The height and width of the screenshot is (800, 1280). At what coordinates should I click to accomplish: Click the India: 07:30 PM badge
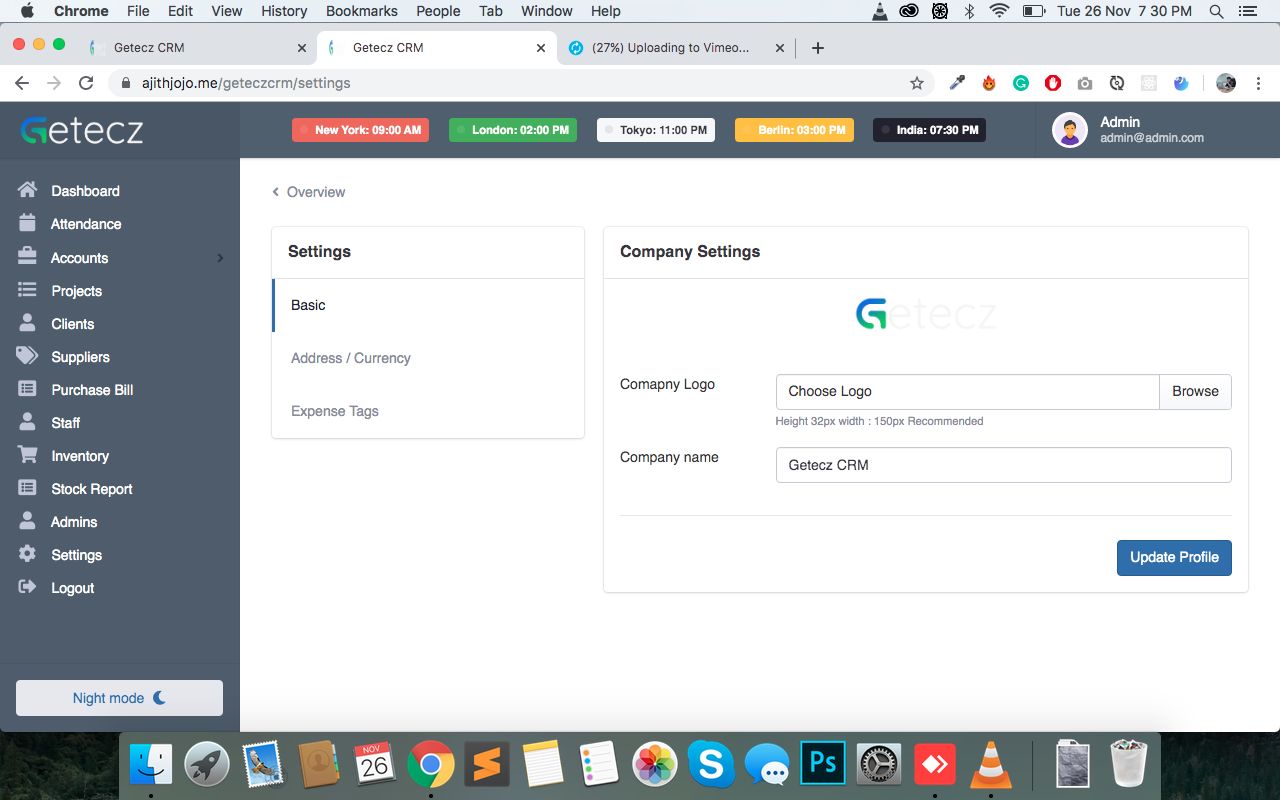point(929,130)
